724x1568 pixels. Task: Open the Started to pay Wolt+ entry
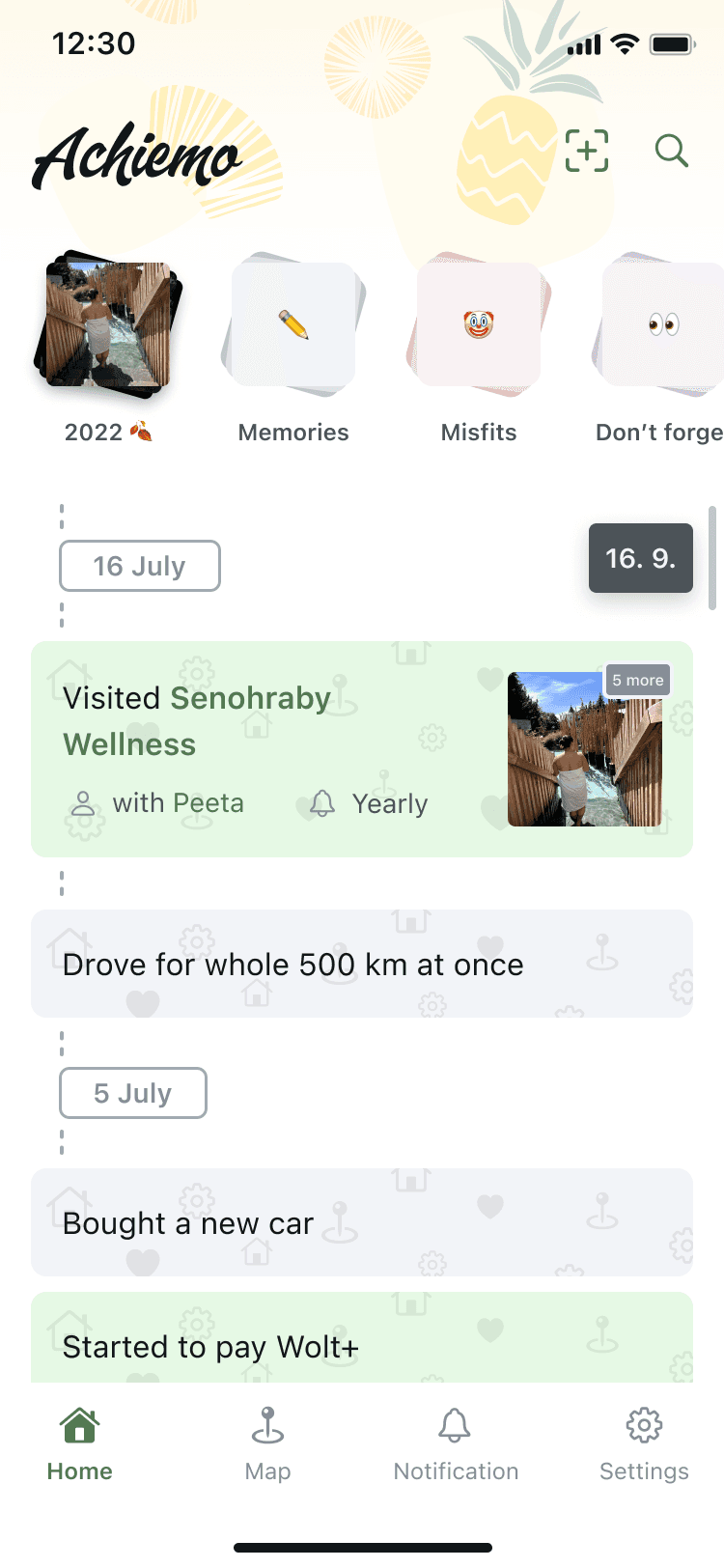(362, 1344)
